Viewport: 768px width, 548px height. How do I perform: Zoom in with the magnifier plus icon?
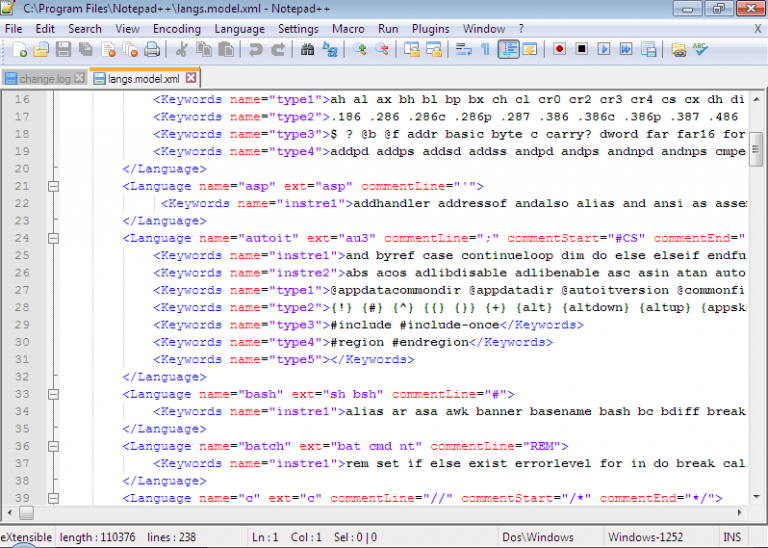click(360, 49)
